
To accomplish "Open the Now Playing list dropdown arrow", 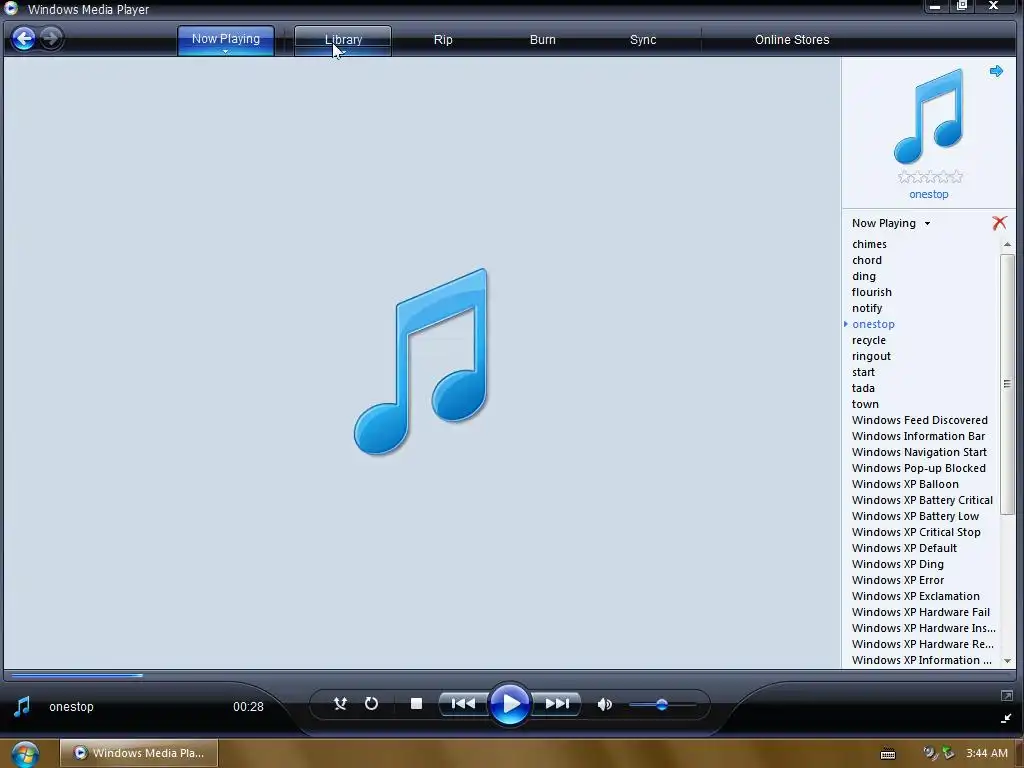I will [927, 223].
